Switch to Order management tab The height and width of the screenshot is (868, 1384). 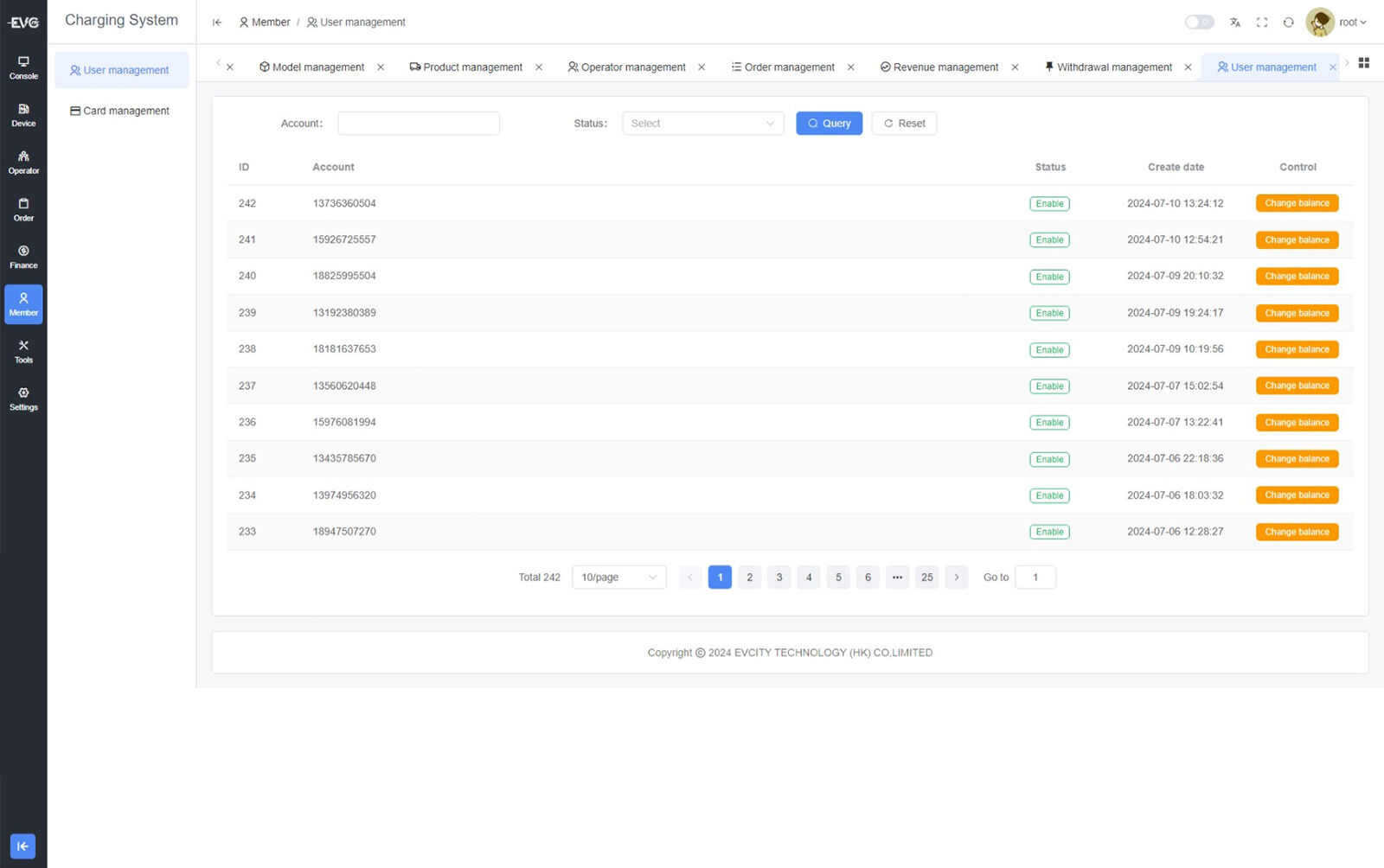click(x=783, y=67)
